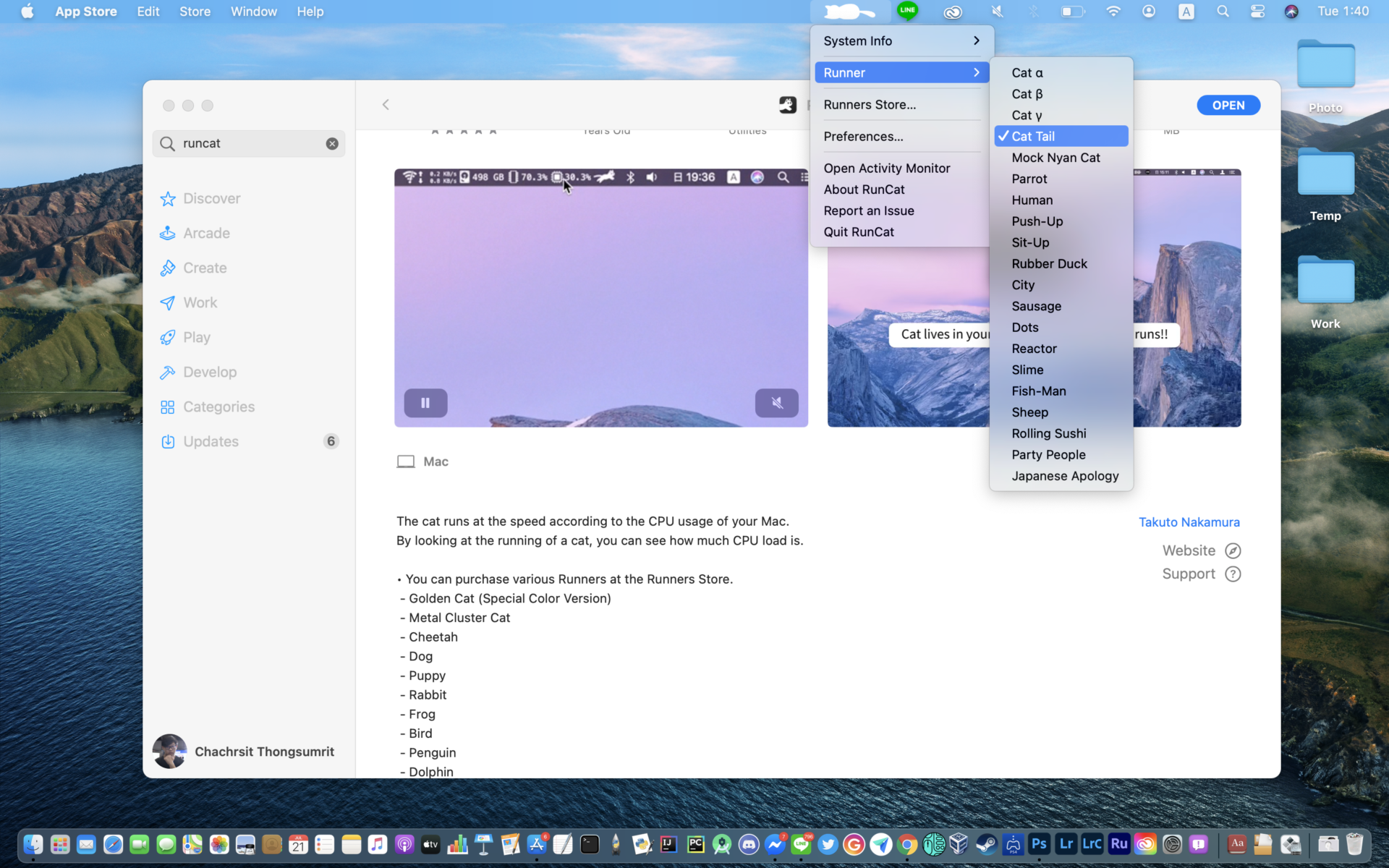Pick the Reactor runner
Screen dimensions: 1389x868
pos(1061,349)
